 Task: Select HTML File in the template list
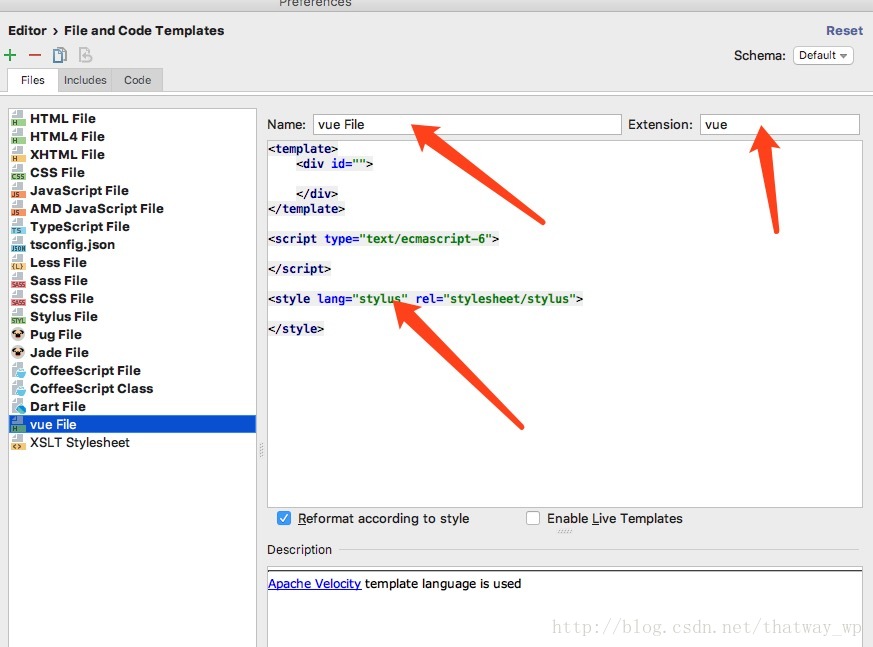point(133,119)
